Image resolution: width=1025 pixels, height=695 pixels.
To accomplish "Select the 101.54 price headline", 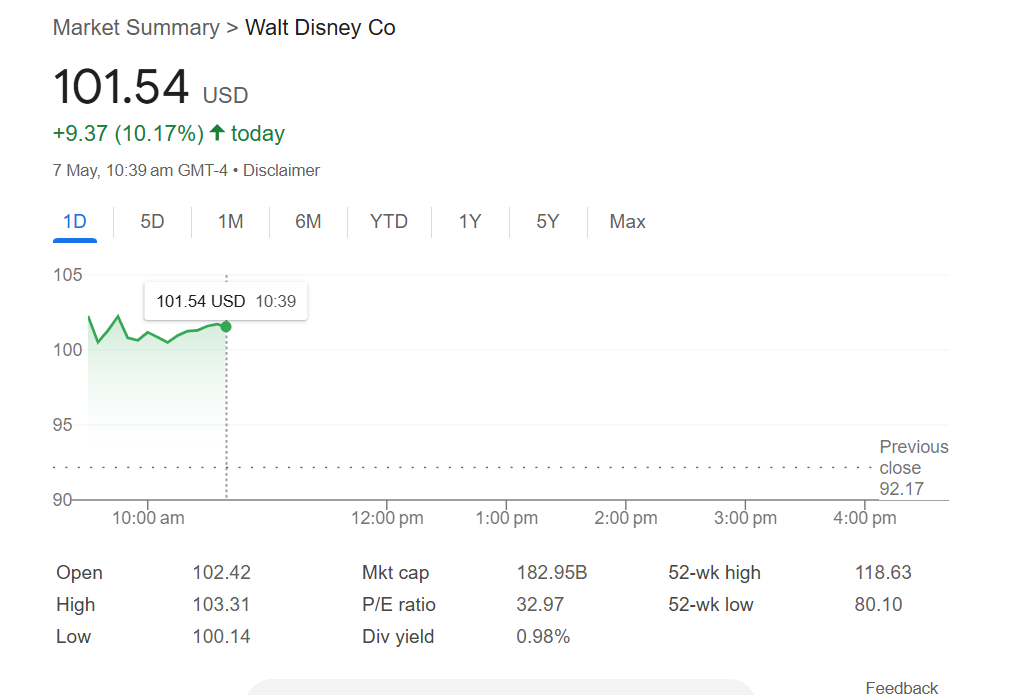I will 121,86.
